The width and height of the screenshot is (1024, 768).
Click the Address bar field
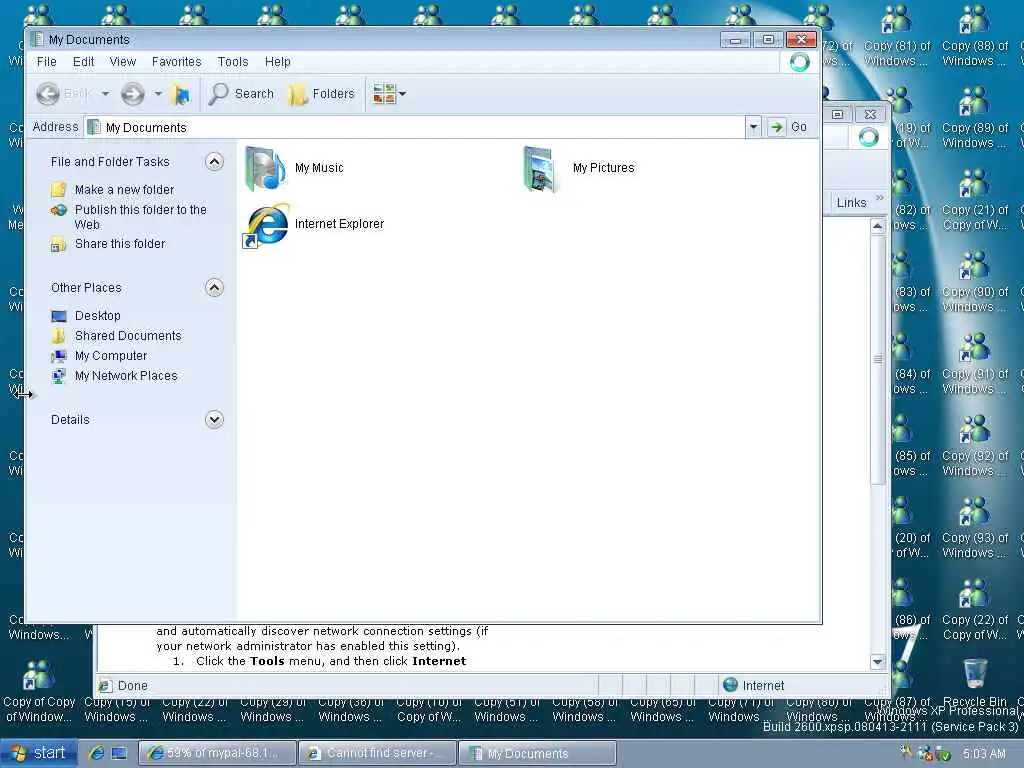pyautogui.click(x=415, y=127)
